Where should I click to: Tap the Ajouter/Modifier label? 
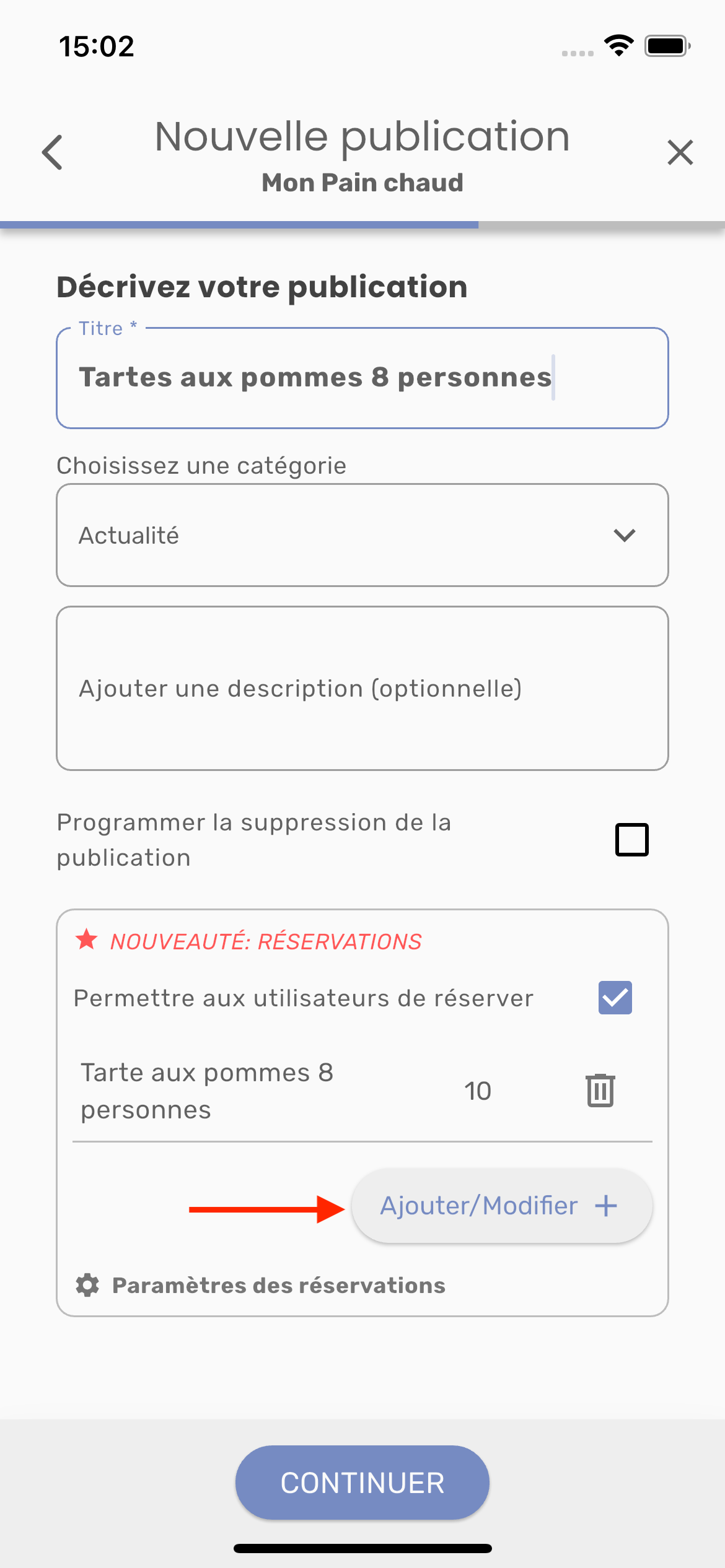pyautogui.click(x=478, y=1206)
